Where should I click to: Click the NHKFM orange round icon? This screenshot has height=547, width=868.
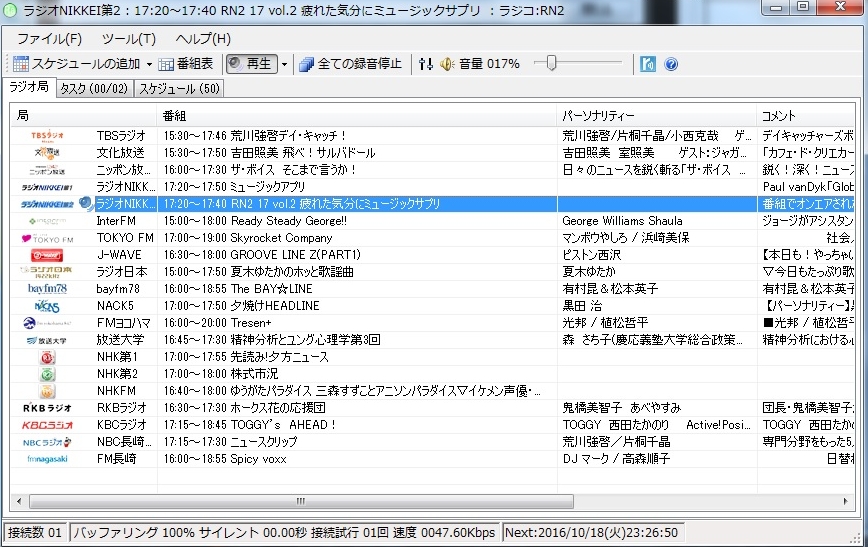coord(47,391)
